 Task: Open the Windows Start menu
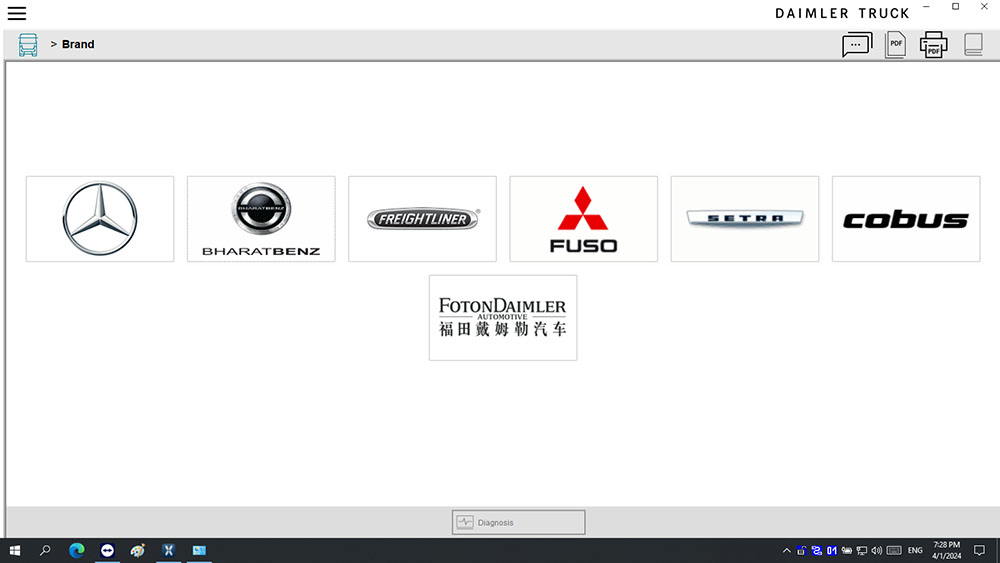15,550
